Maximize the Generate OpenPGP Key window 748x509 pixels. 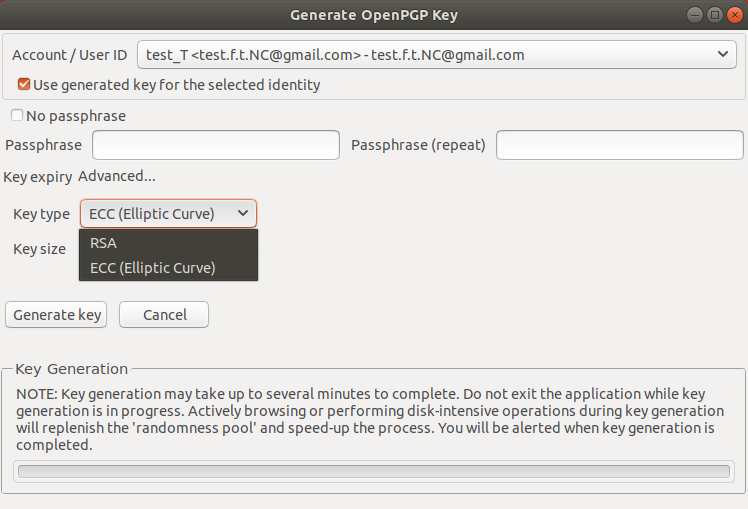tap(715, 15)
